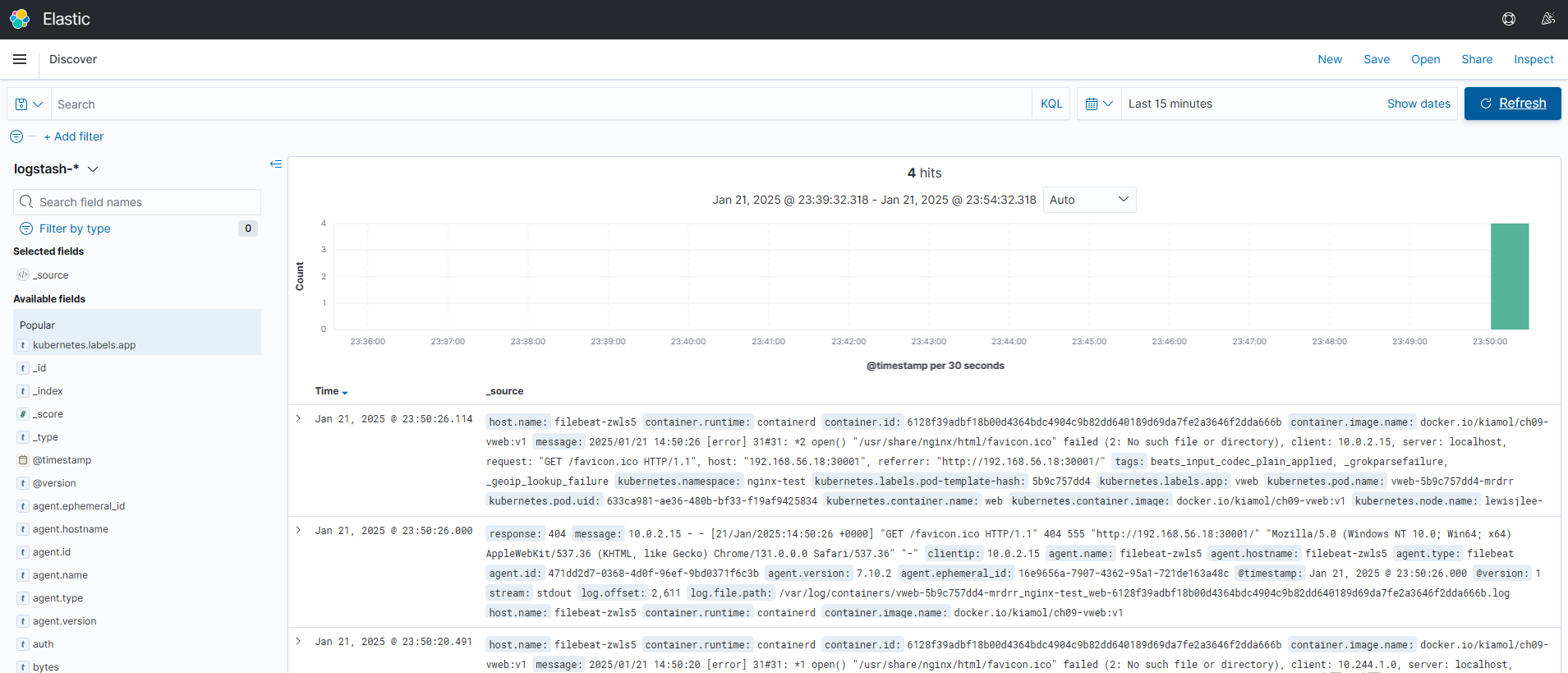Click the green histogram bar
The width and height of the screenshot is (1568, 673).
coord(1510,276)
